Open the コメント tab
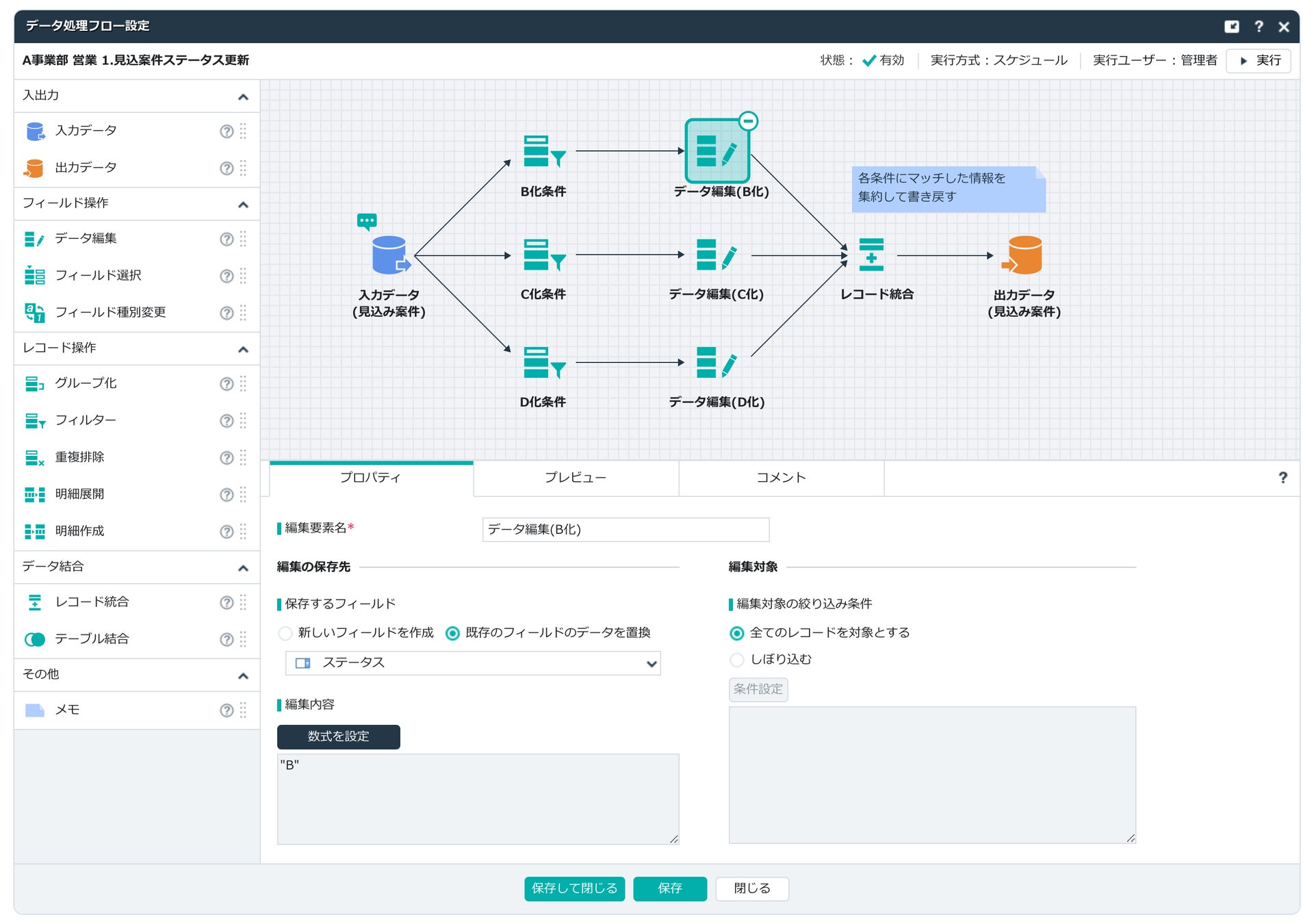 click(x=781, y=478)
